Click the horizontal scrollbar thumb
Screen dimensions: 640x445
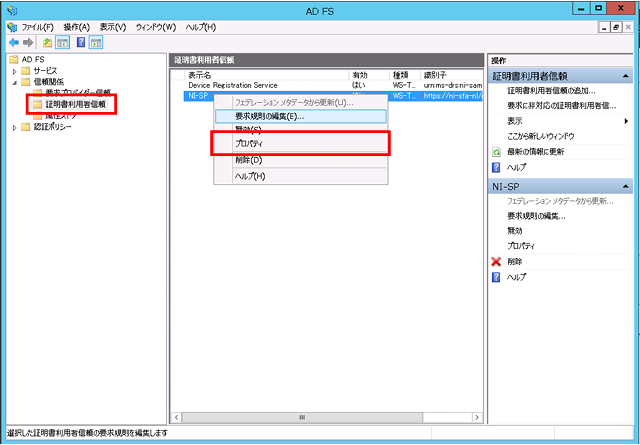[x=302, y=418]
